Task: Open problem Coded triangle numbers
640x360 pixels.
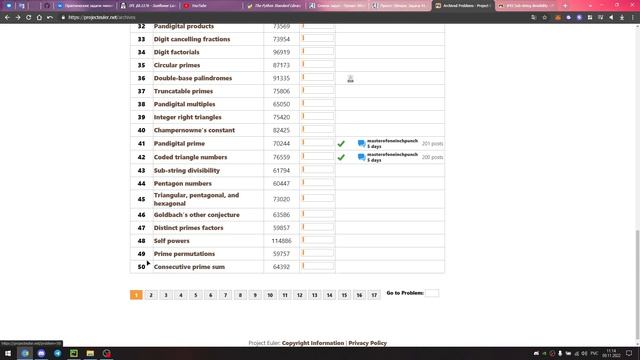Action: point(190,157)
